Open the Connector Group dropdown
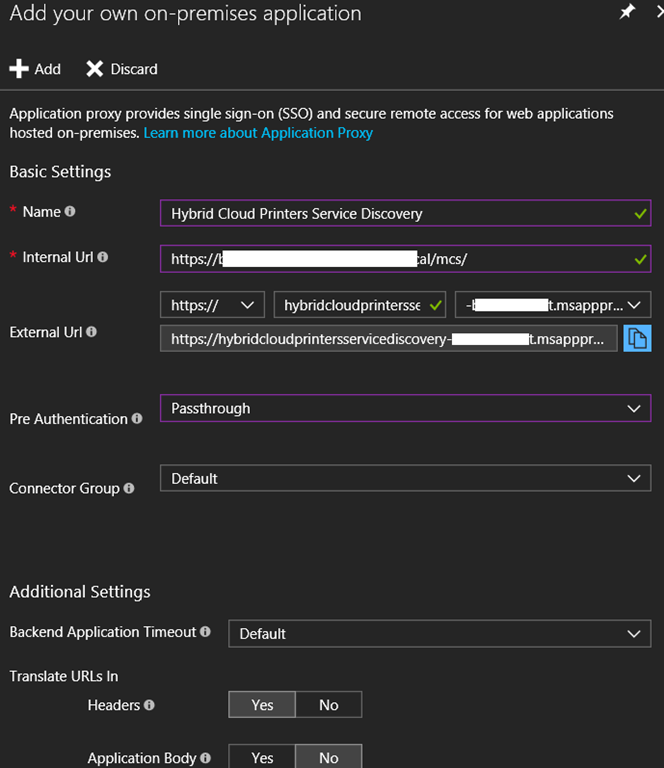Viewport: 664px width, 768px height. point(405,479)
